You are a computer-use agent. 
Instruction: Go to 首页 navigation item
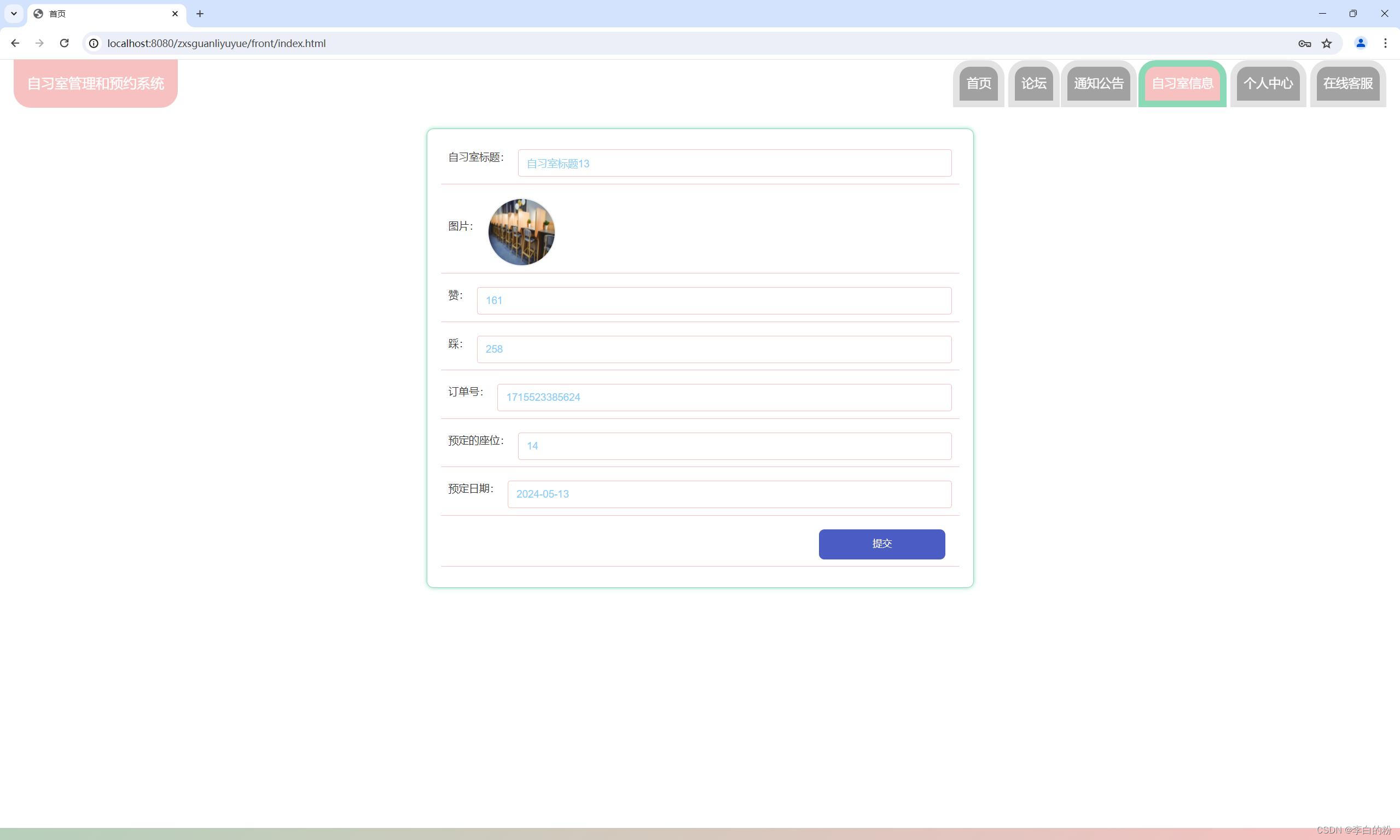(978, 83)
